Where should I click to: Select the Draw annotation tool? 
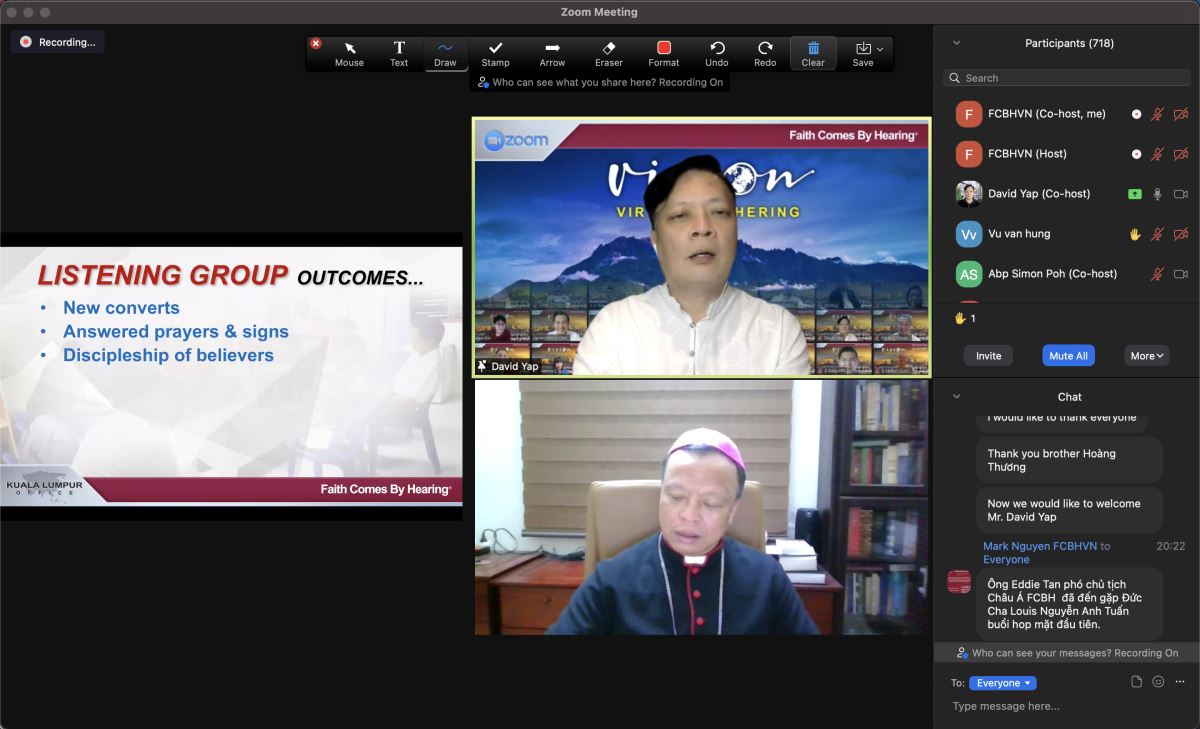(445, 53)
